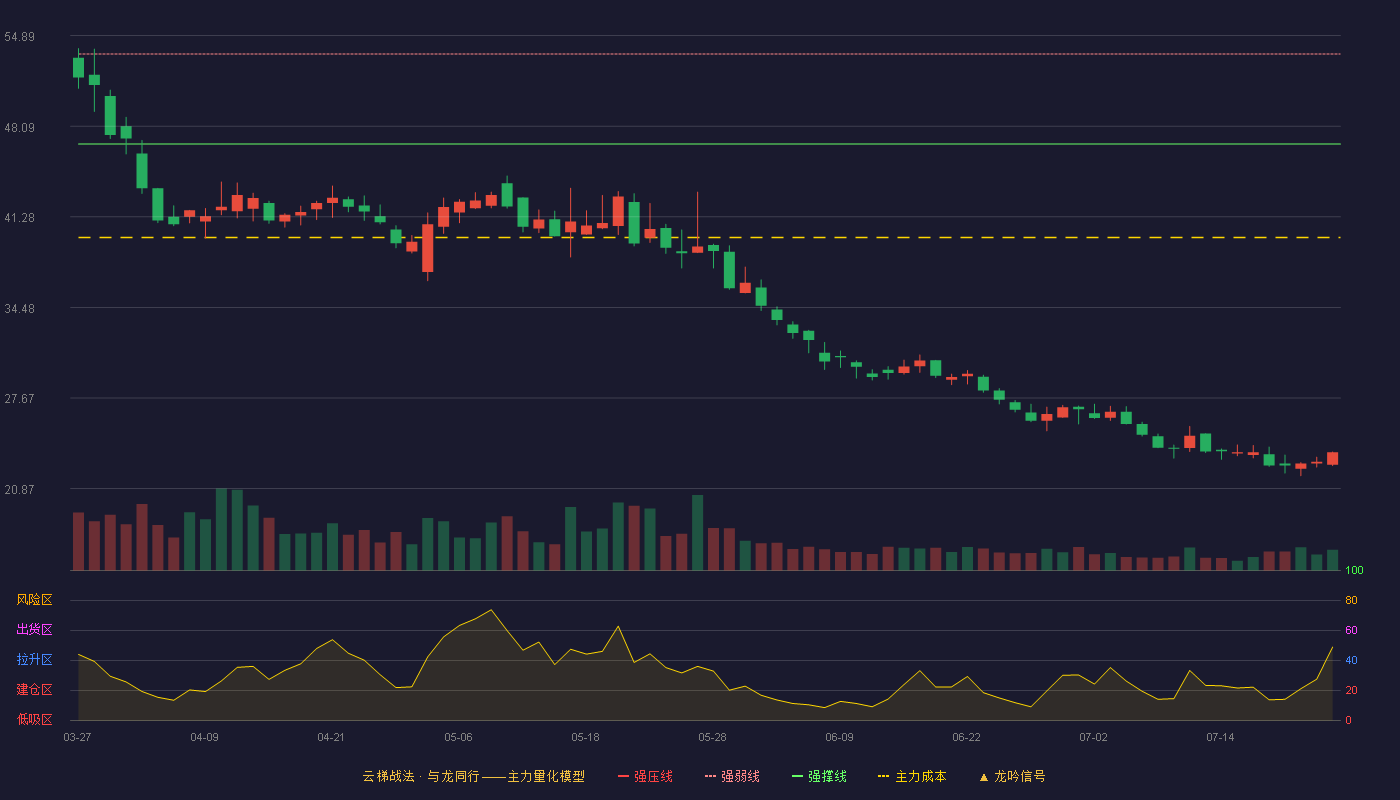Toggle the 强撑线 legend entry
This screenshot has height=800, width=1400.
coord(819,776)
